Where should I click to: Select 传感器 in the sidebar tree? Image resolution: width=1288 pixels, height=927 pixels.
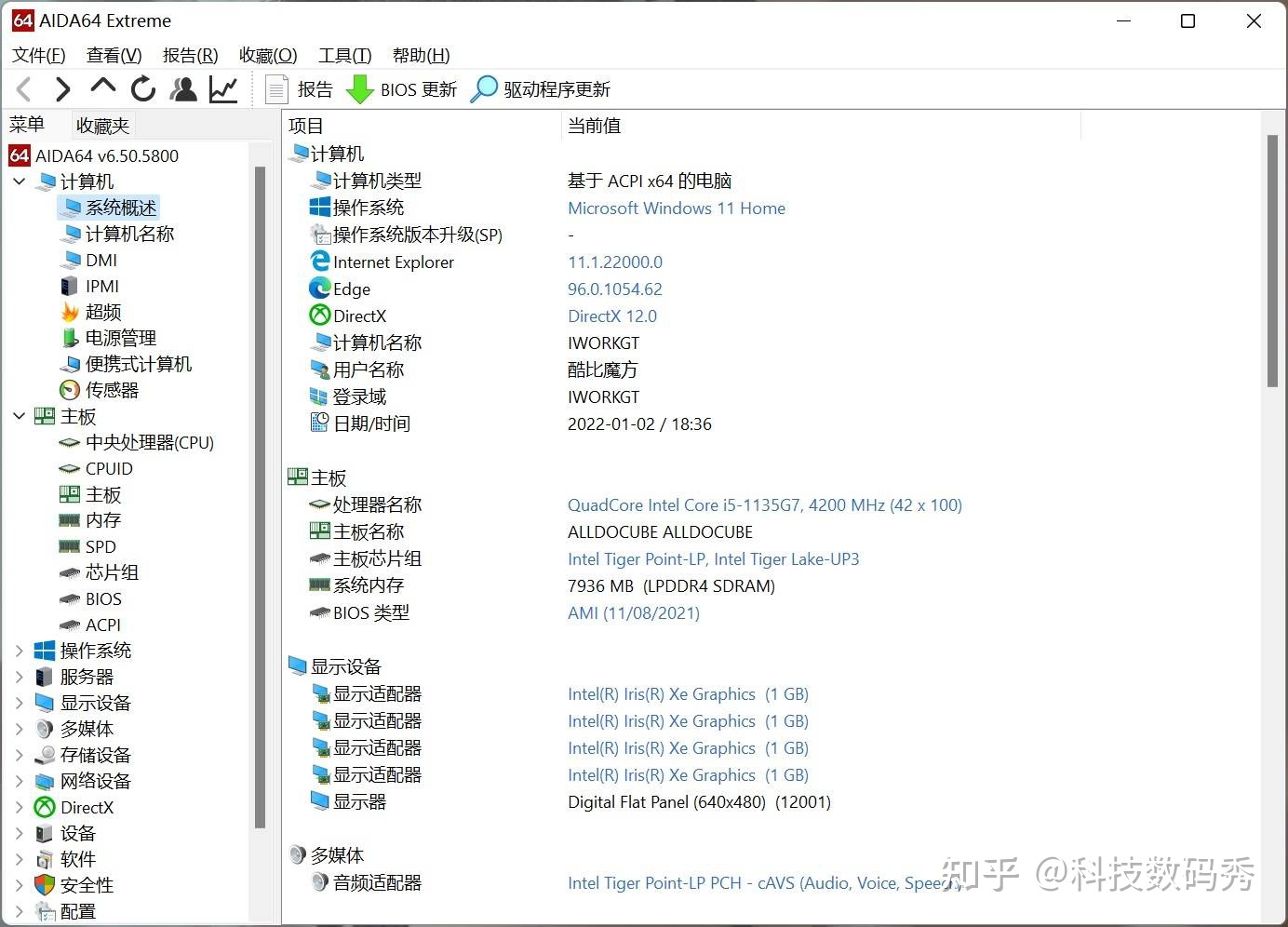coord(112,390)
